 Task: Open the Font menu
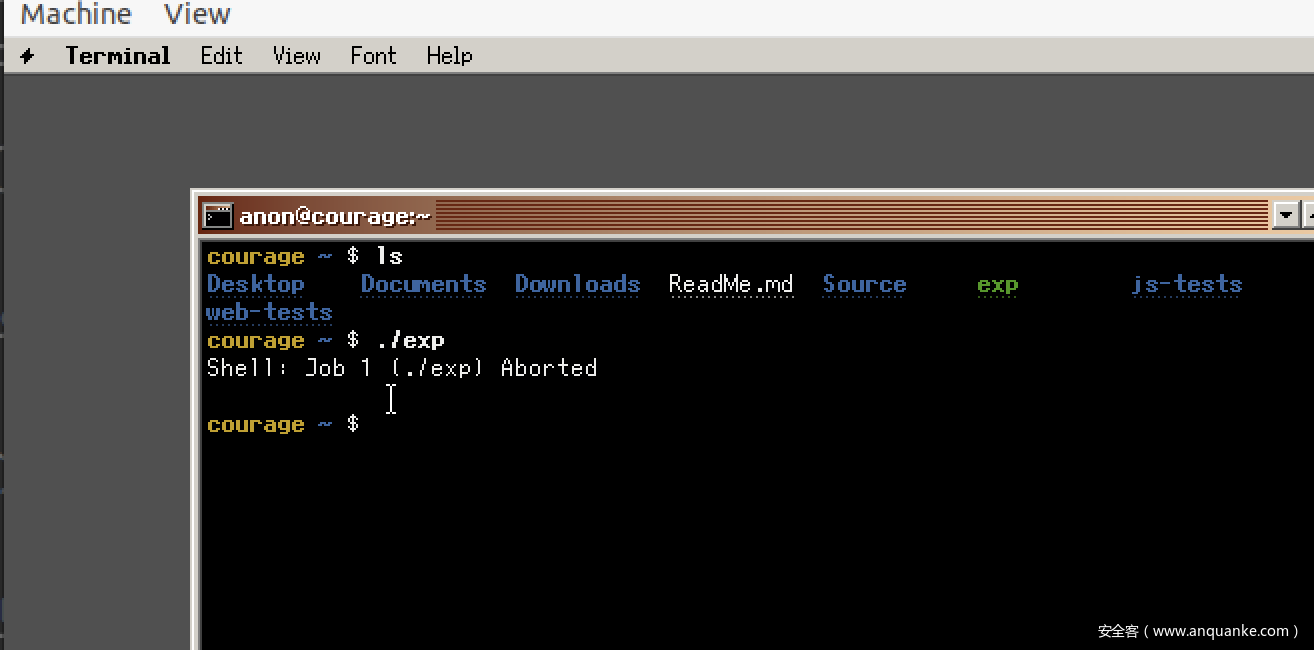pos(373,56)
